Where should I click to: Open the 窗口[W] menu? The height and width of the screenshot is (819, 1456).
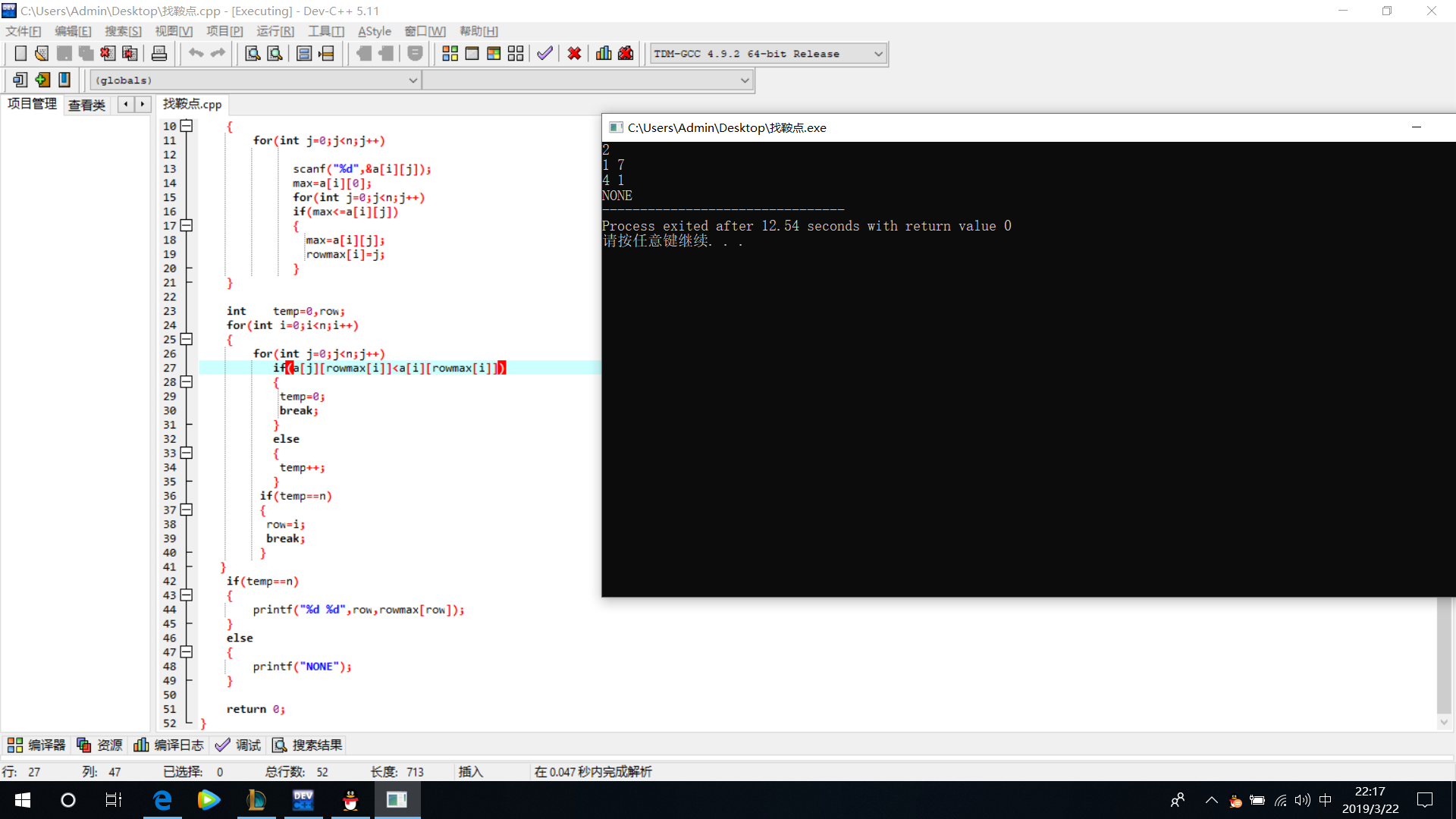point(425,31)
